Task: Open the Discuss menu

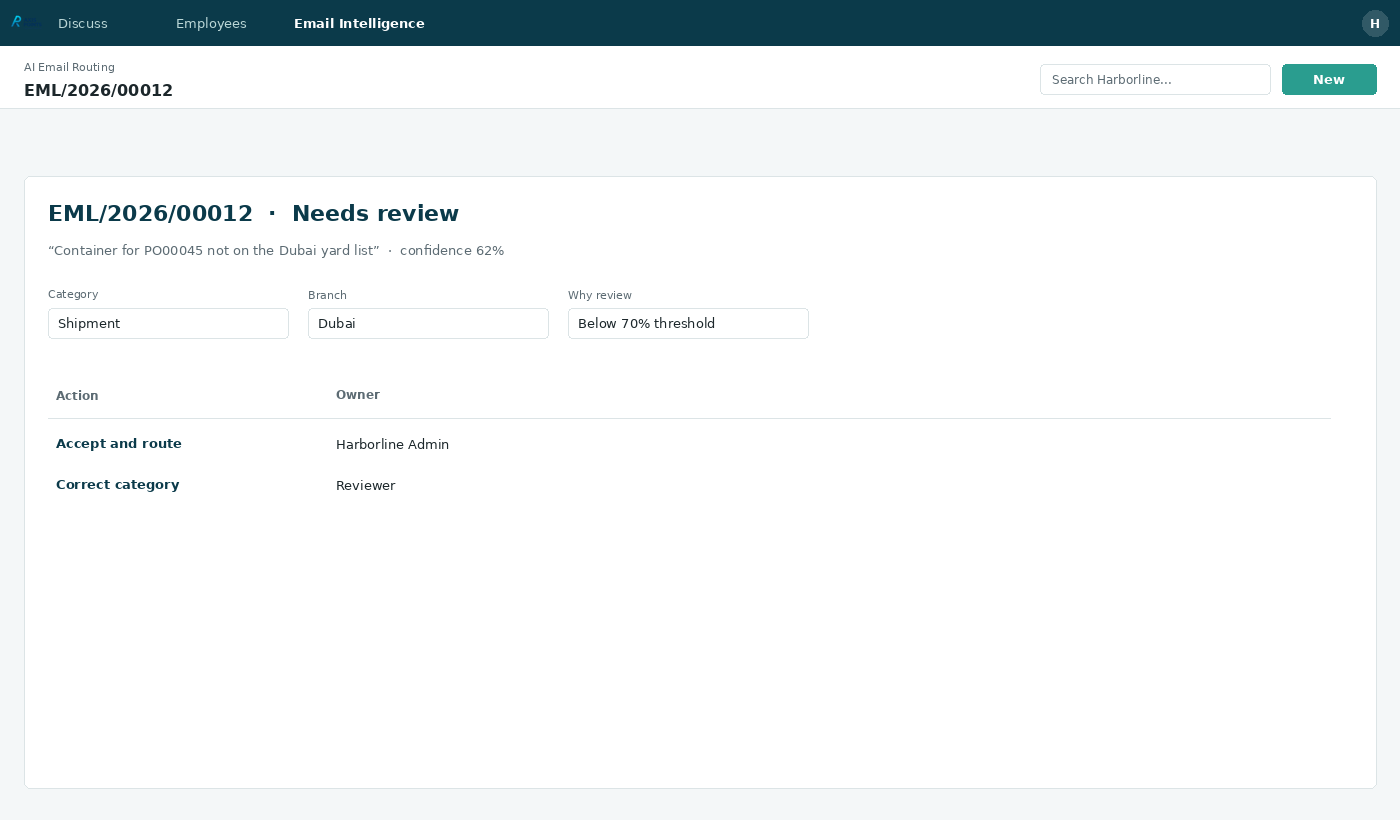Action: point(83,23)
